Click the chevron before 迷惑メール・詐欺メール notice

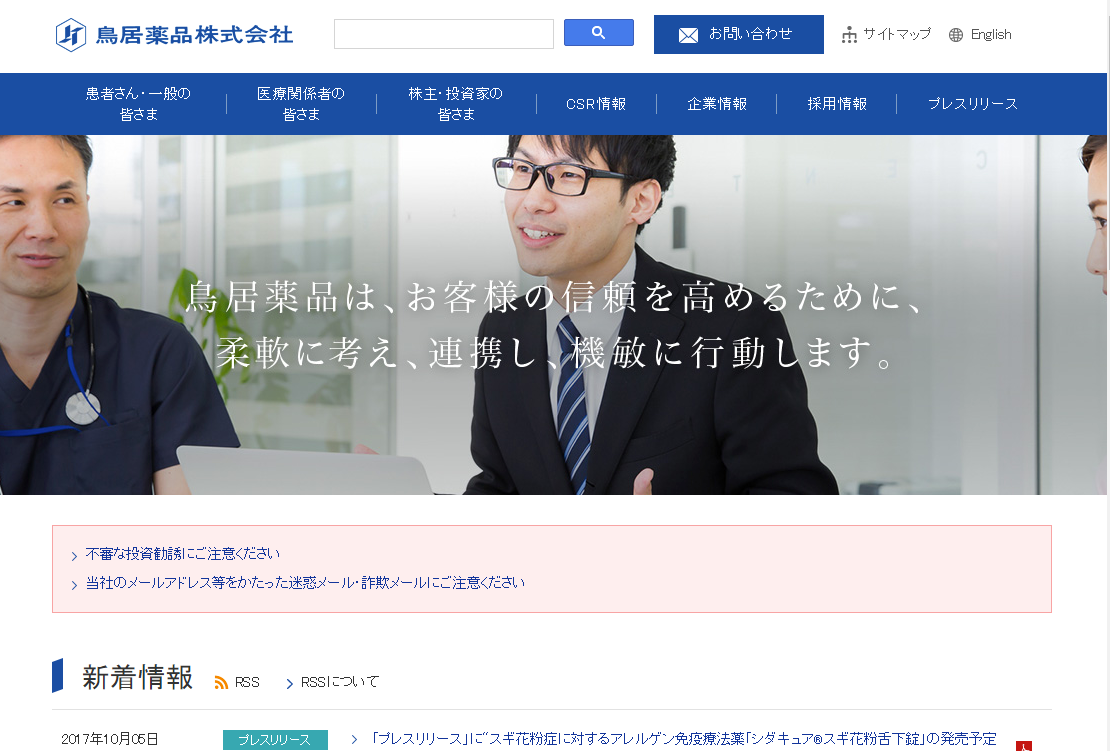[x=74, y=585]
